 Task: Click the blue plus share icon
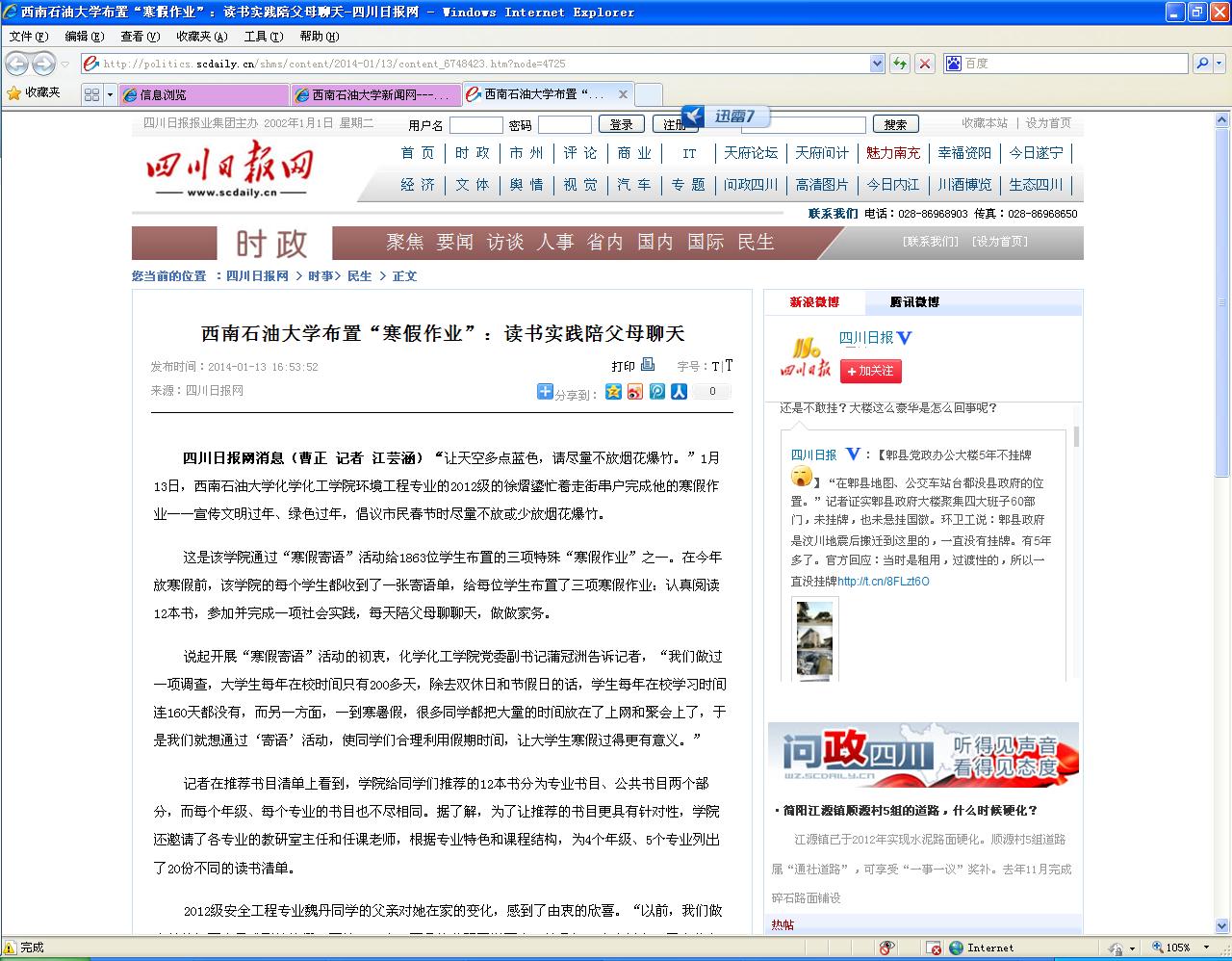pos(545,392)
